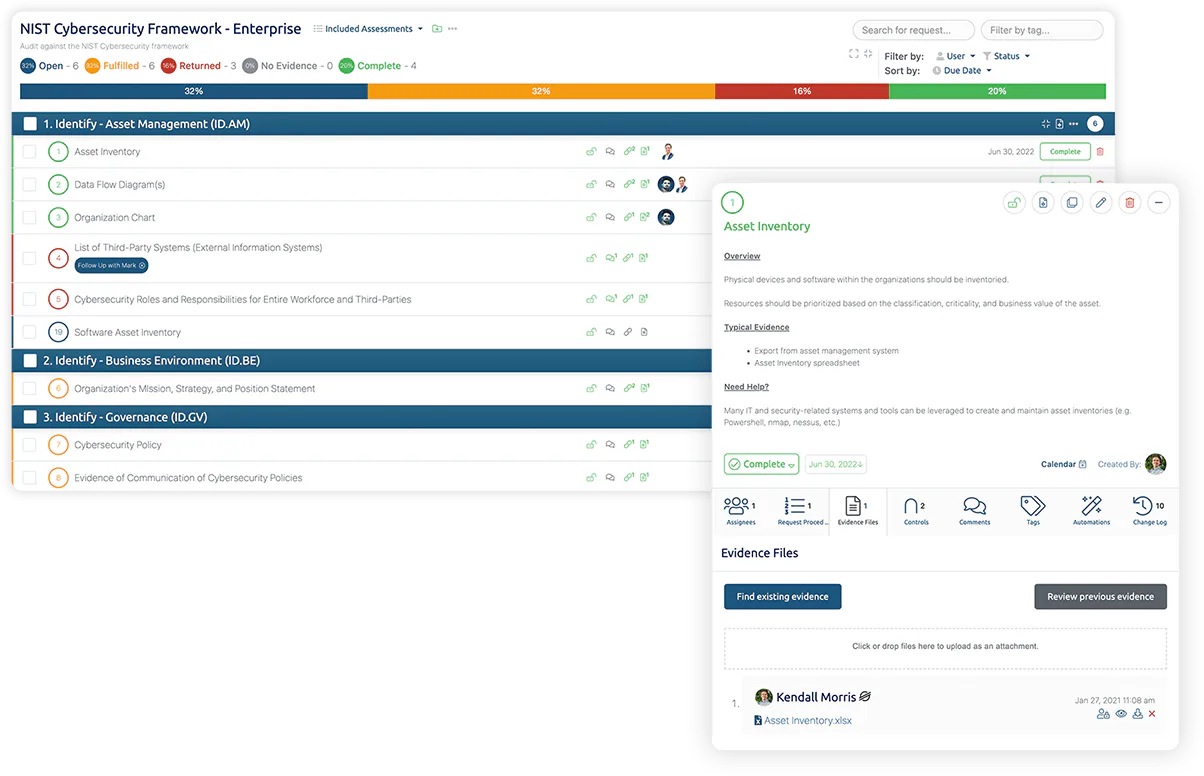Viewport: 1204px width, 776px height.
Task: Open the Included Assessments dropdown
Action: [368, 29]
